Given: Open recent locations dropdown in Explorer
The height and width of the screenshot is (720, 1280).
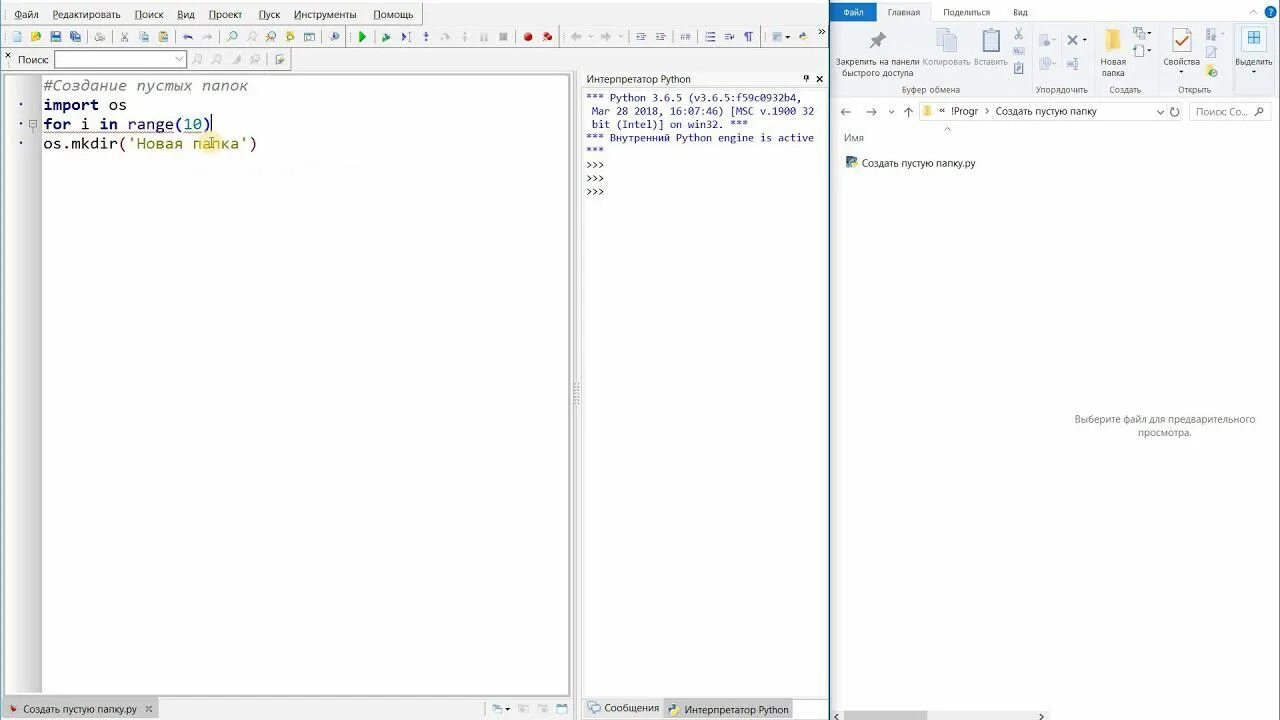Looking at the screenshot, I should [891, 112].
